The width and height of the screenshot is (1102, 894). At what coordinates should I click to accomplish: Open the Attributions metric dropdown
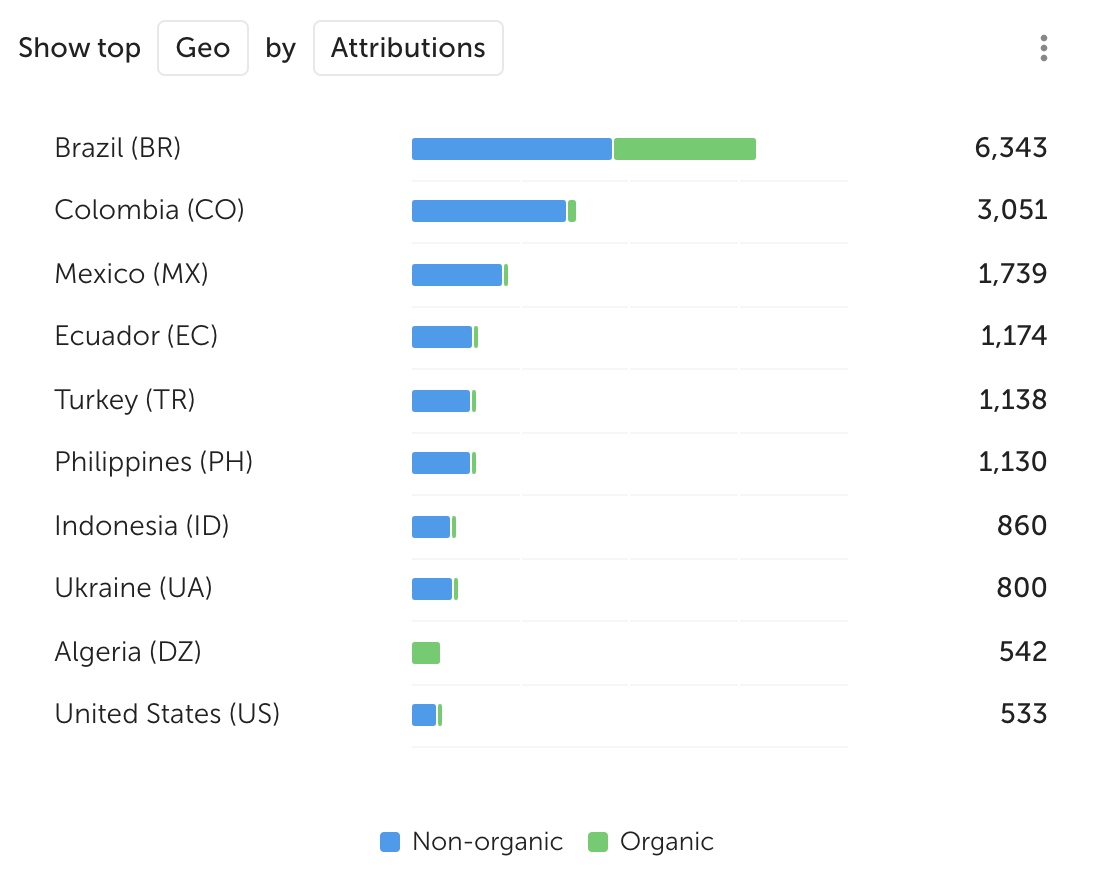[408, 48]
